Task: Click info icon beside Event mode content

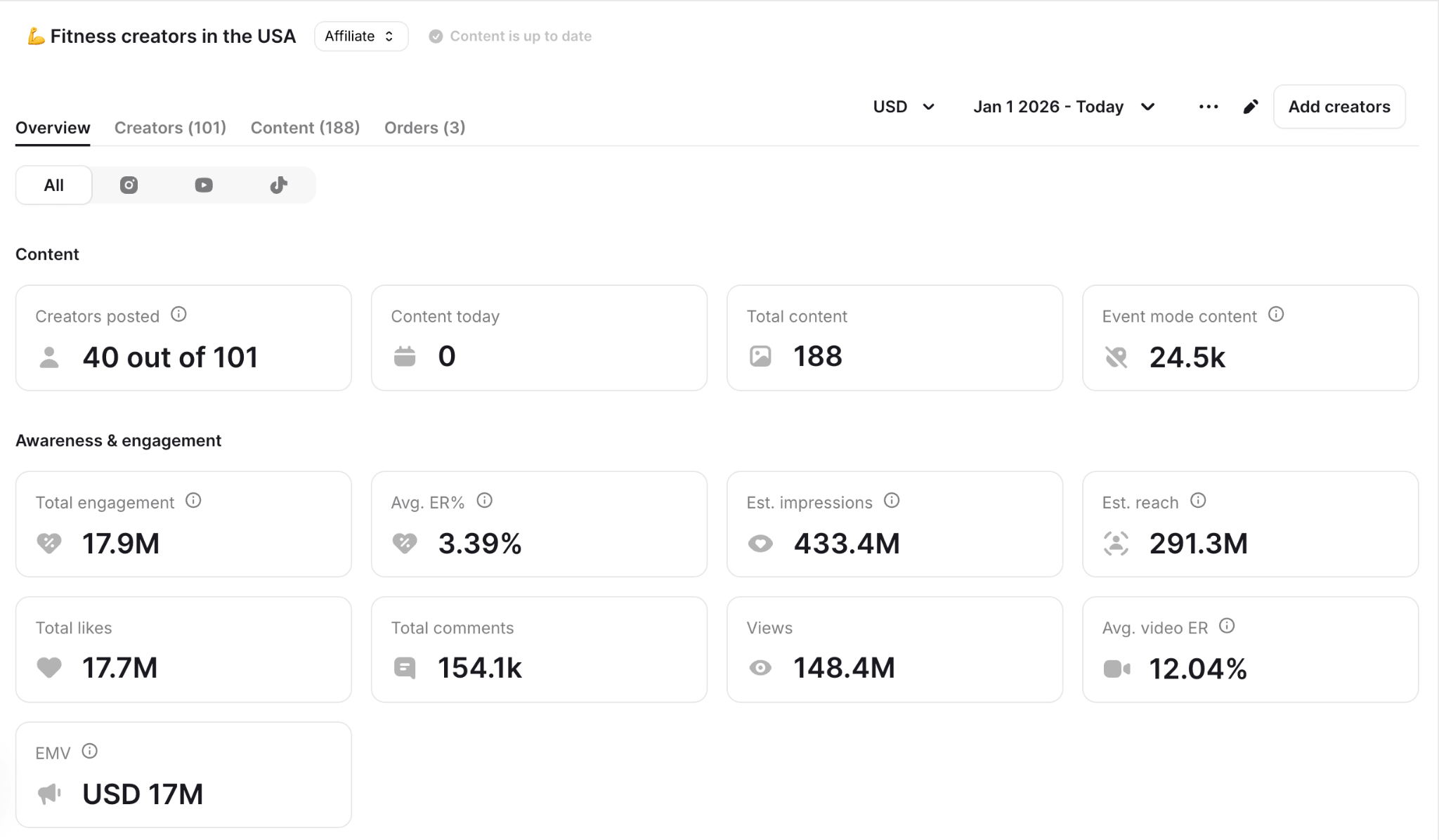Action: click(x=1276, y=315)
